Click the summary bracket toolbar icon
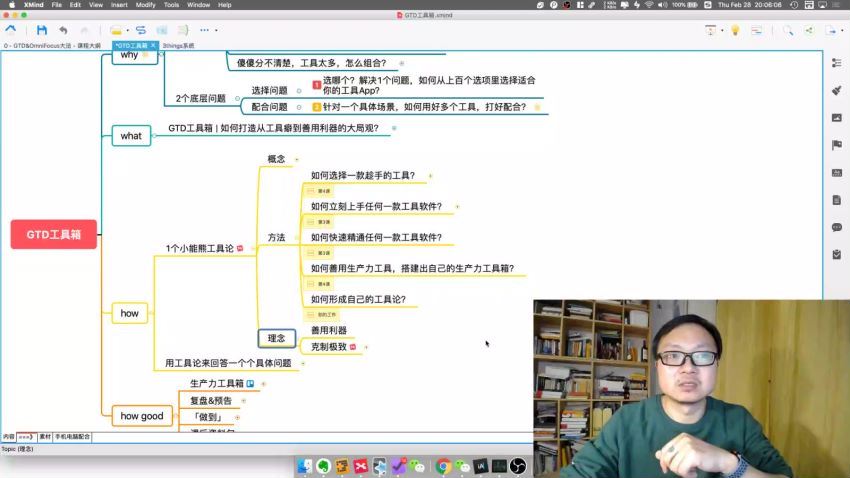 click(183, 30)
